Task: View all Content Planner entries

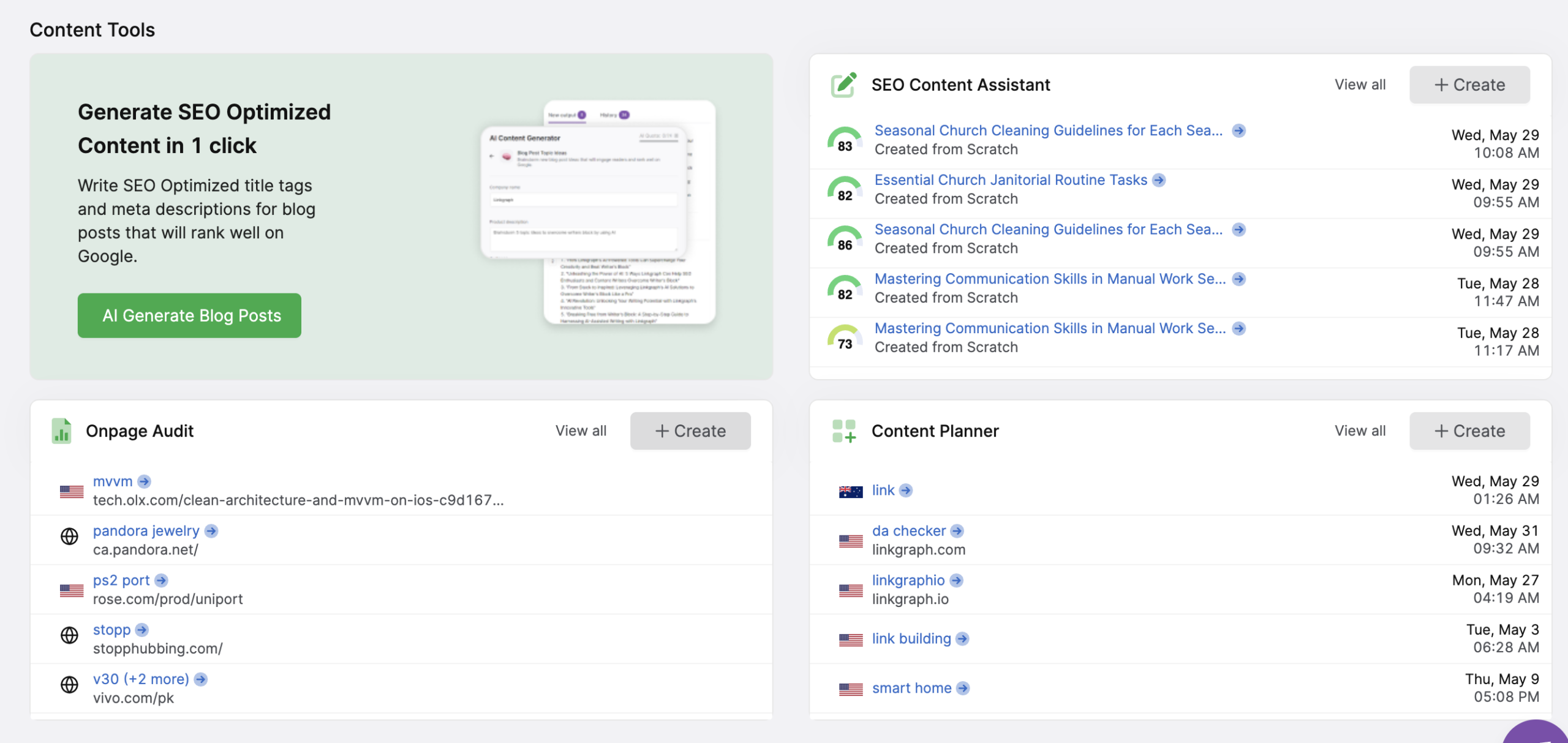Action: point(1360,431)
